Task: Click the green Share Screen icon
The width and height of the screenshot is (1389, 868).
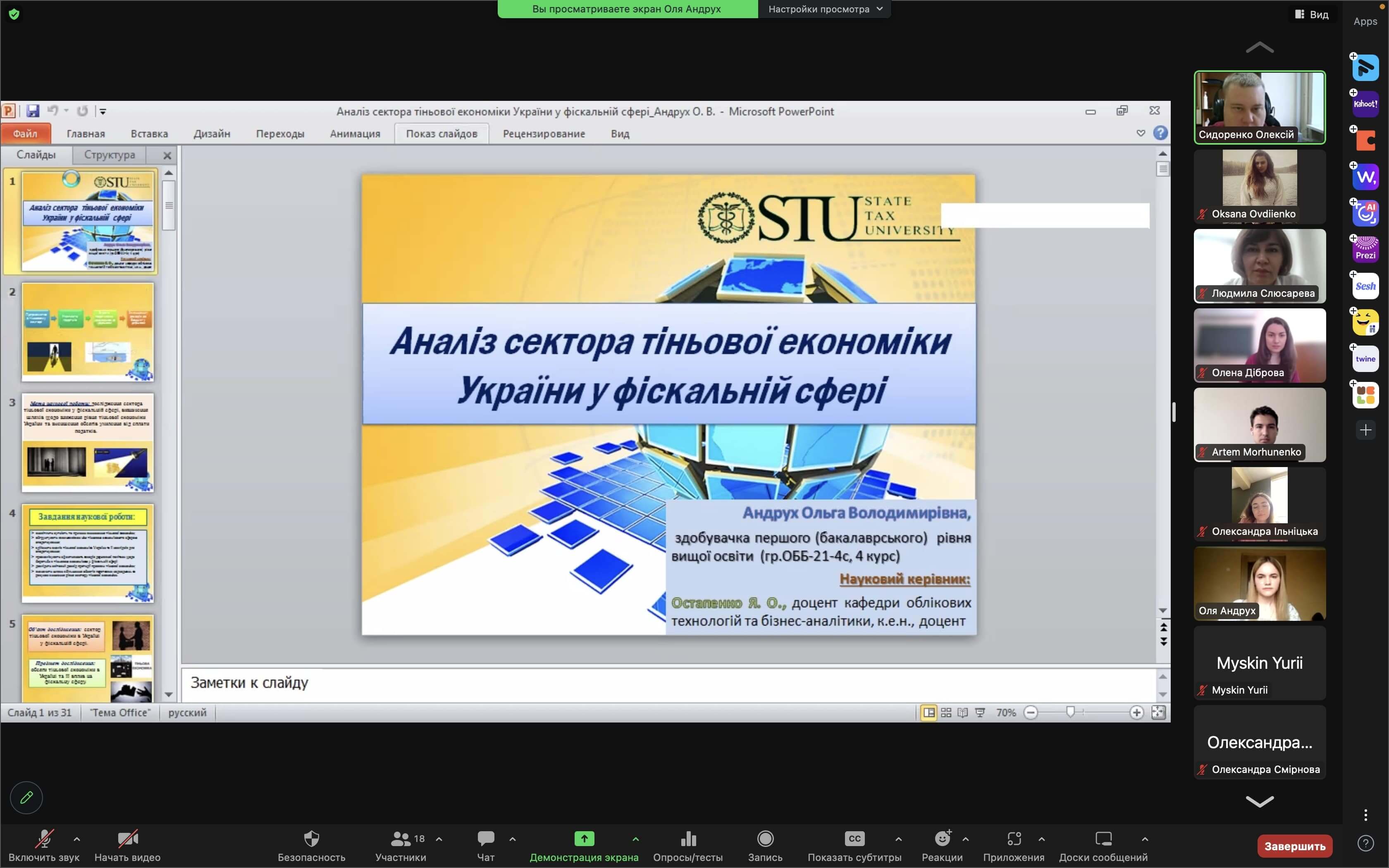Action: tap(584, 839)
